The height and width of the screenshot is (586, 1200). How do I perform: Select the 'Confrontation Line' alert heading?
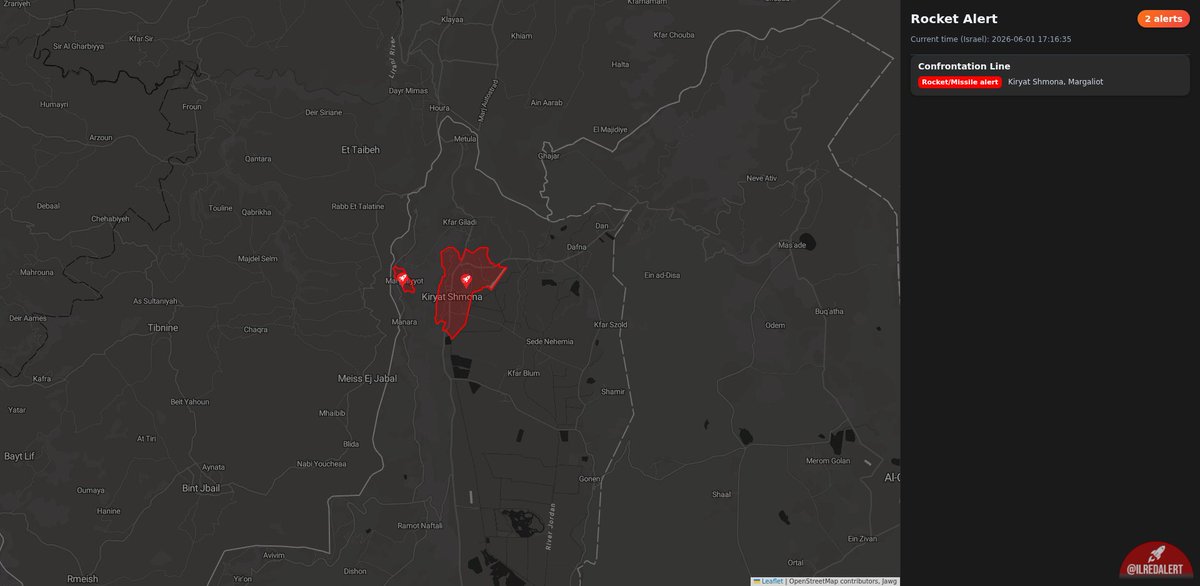click(x=964, y=66)
